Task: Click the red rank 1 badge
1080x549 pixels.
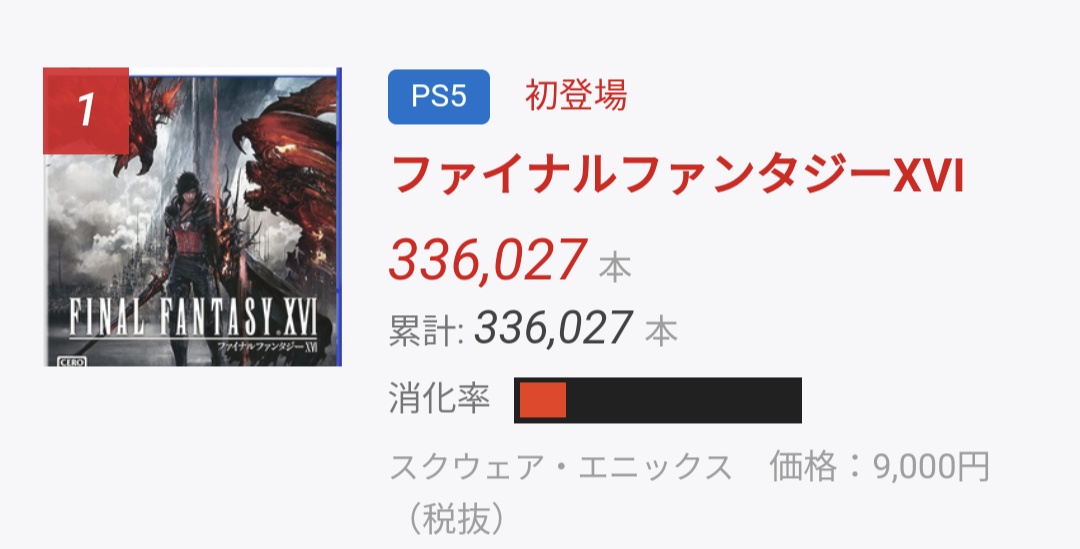Action: [x=86, y=110]
